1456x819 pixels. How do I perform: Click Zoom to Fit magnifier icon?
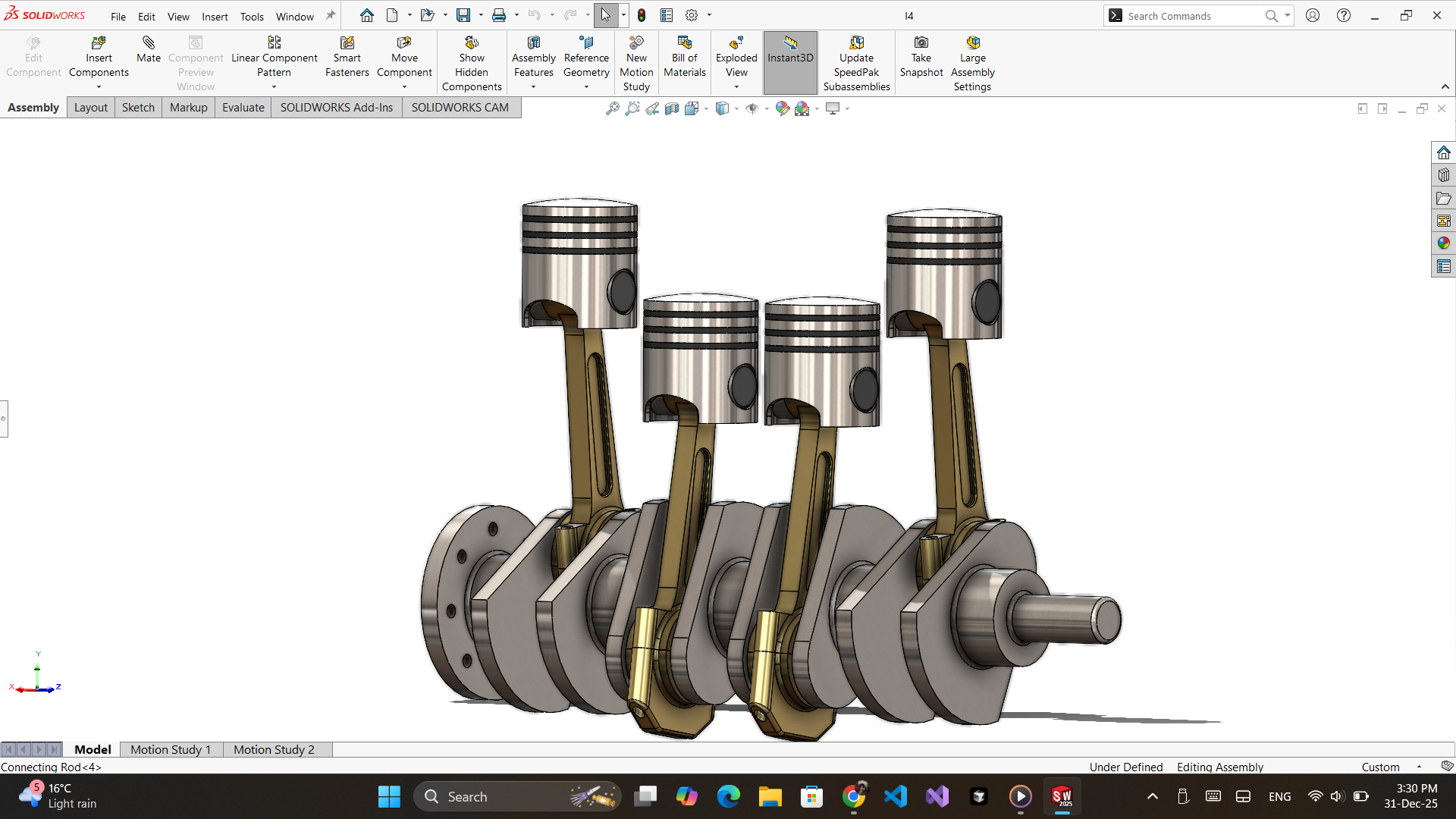tap(613, 108)
